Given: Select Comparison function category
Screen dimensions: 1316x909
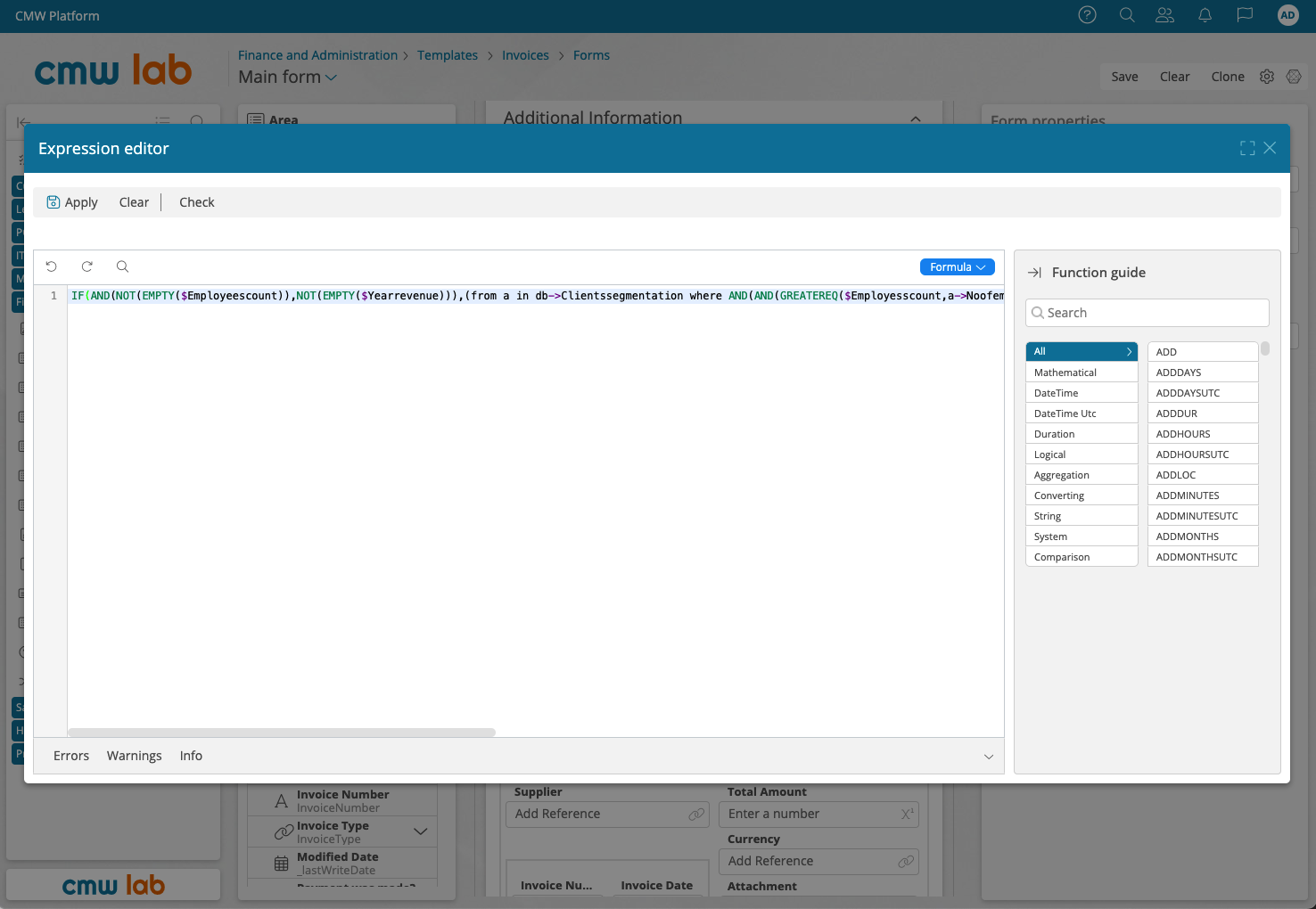Looking at the screenshot, I should coord(1082,557).
